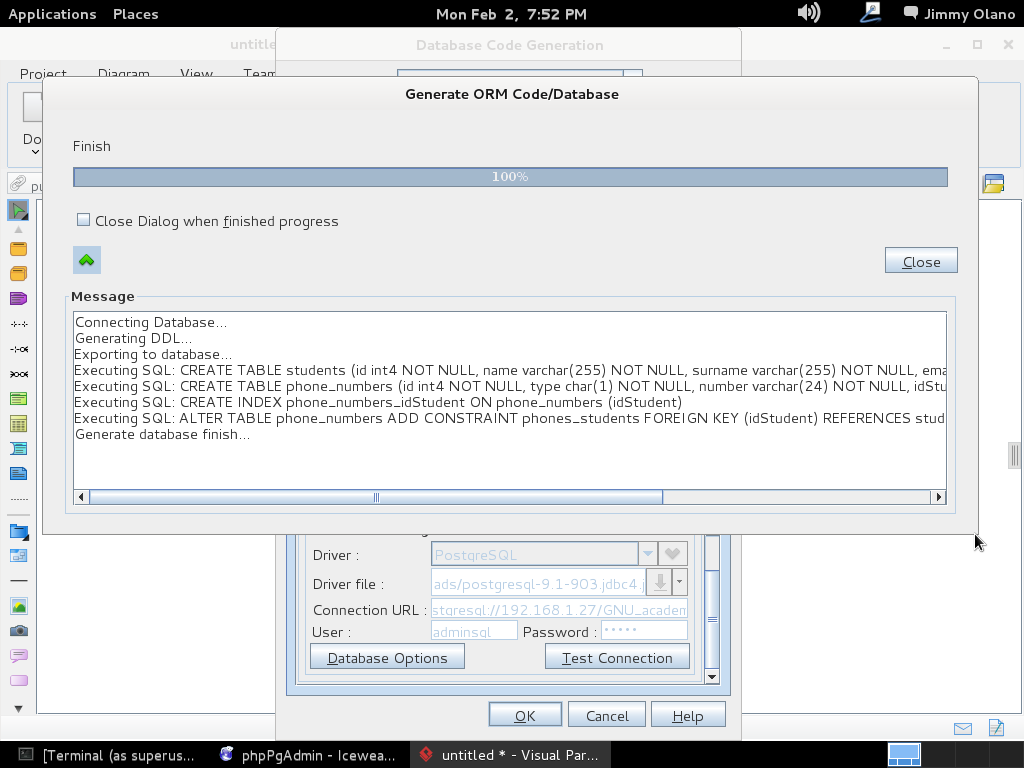Open the volume control in top panel
The image size is (1024, 768).
808,13
